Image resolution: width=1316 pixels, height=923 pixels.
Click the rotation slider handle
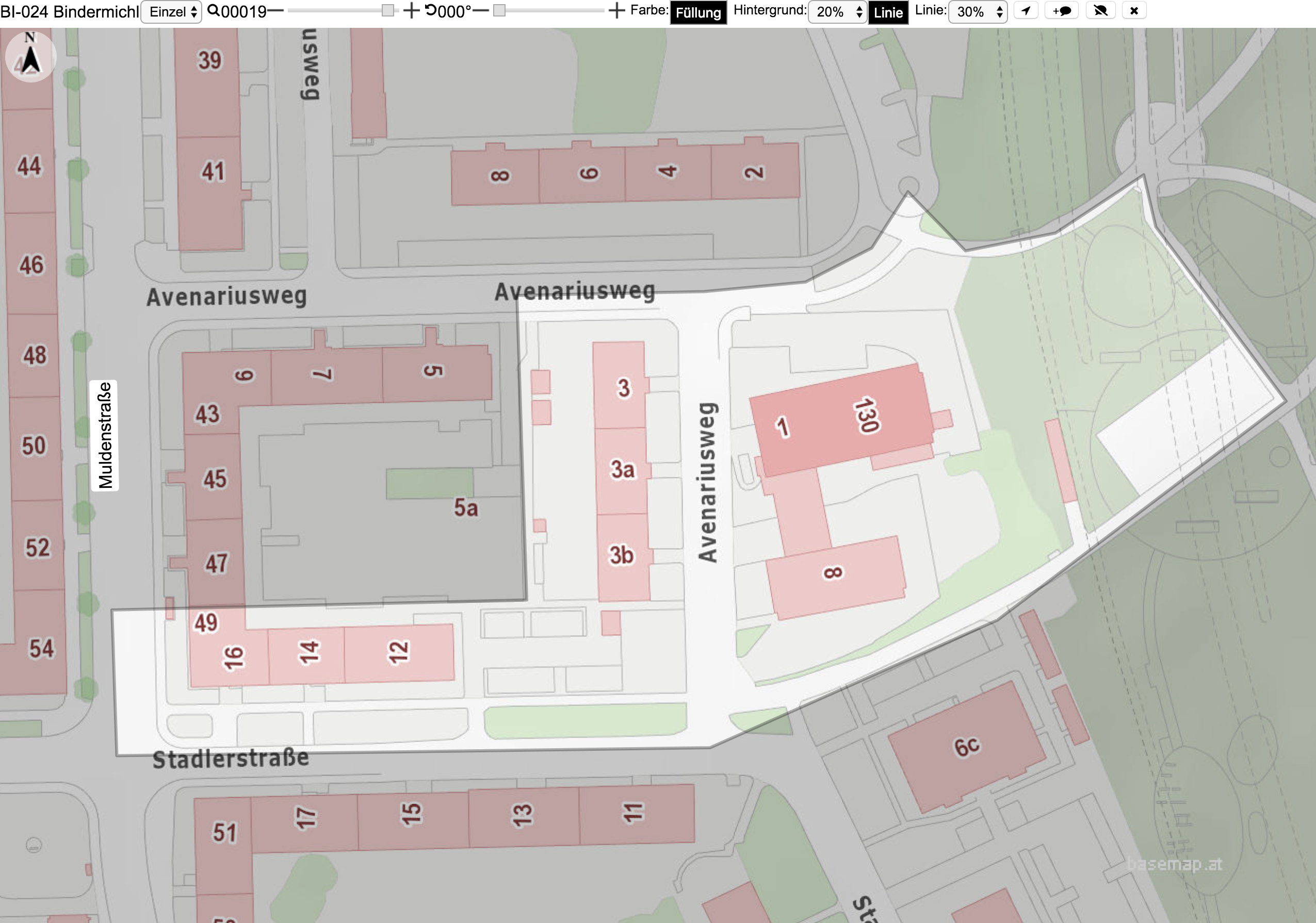[x=499, y=10]
